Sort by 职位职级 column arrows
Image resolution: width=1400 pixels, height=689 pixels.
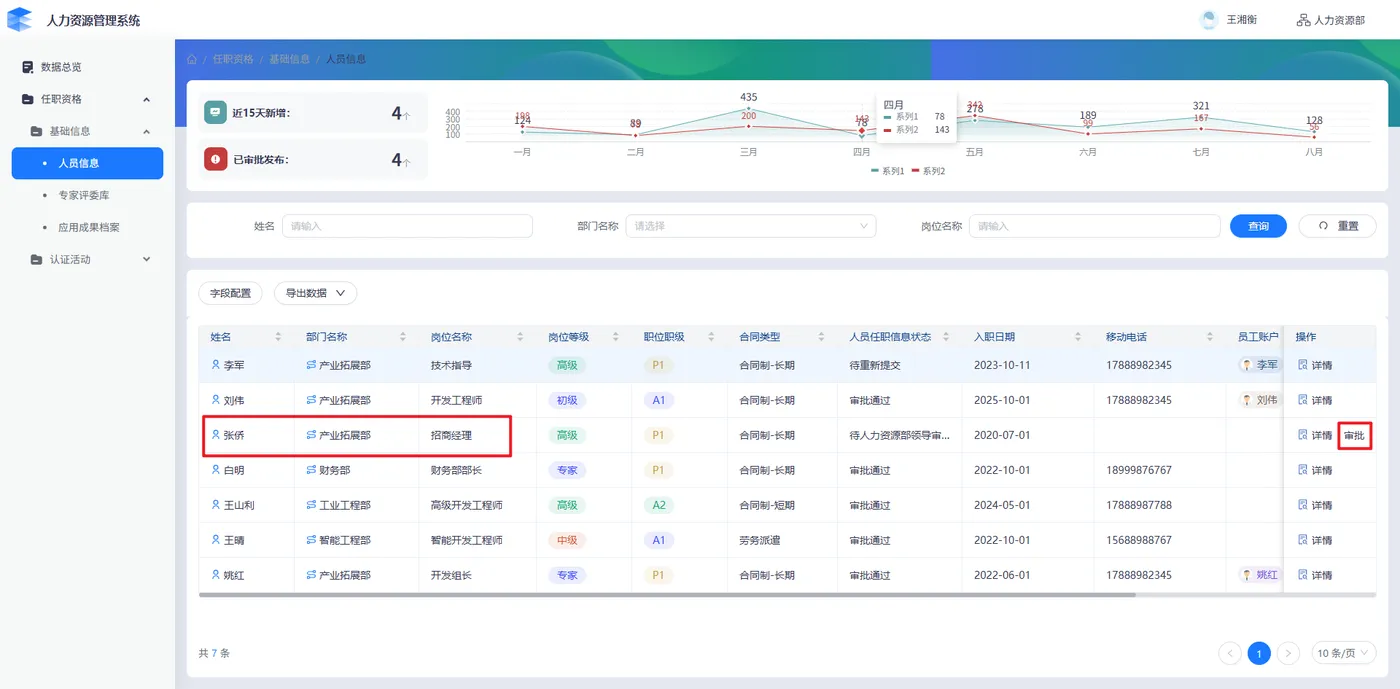[711, 337]
